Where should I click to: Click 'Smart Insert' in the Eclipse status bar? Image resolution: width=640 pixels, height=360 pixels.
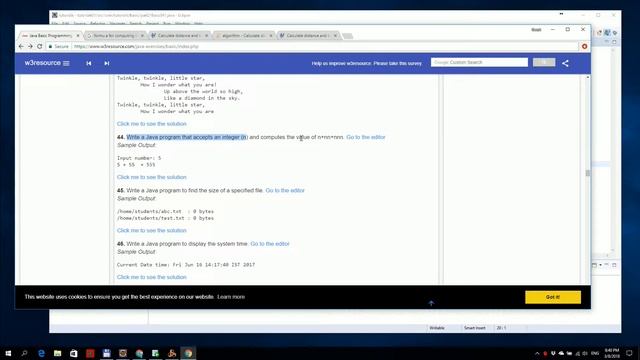click(475, 328)
